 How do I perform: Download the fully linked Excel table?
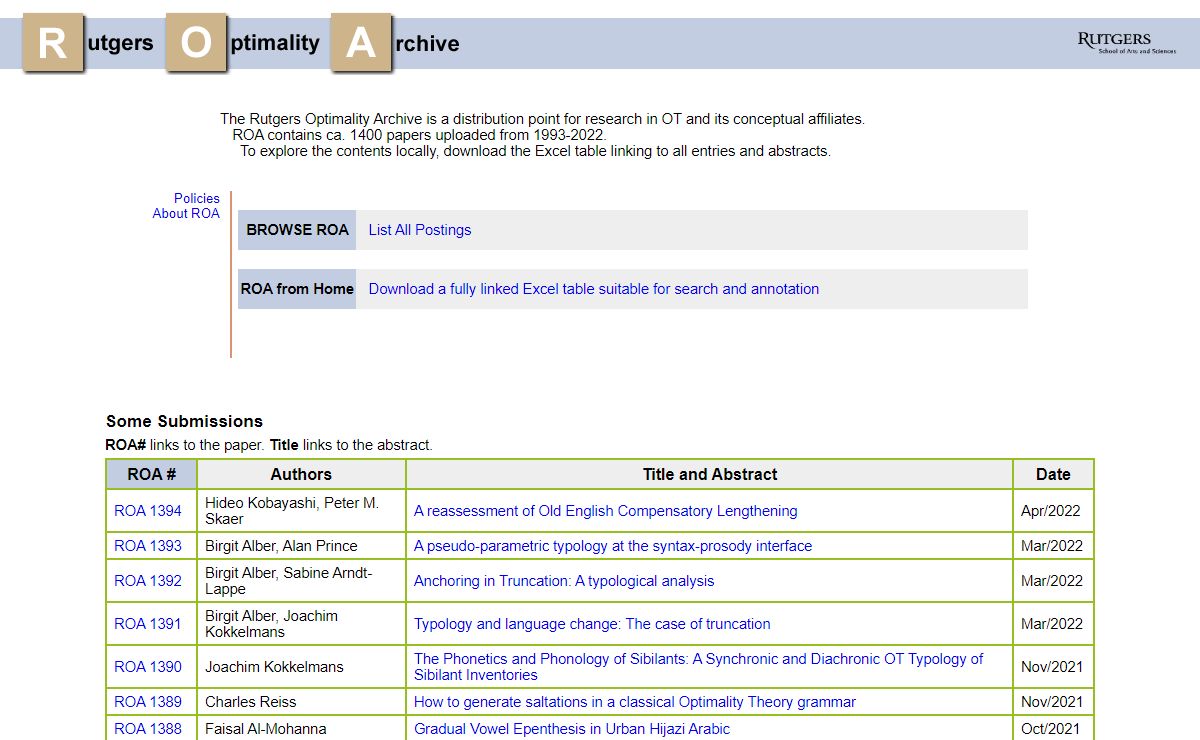pyautogui.click(x=594, y=289)
